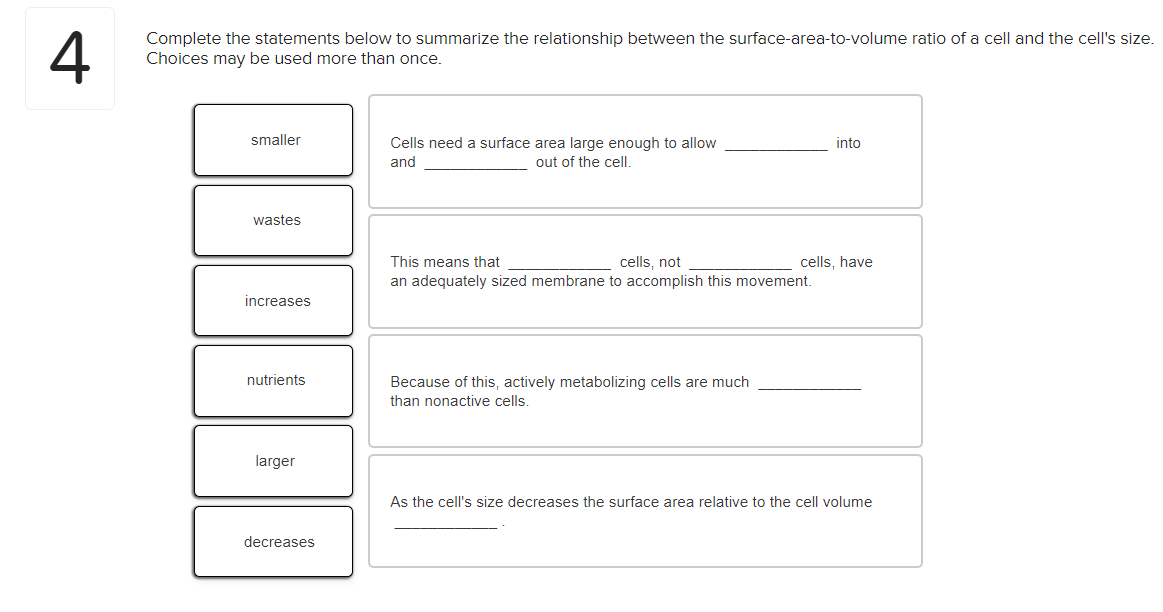Select the "larger" answer tile
The width and height of the screenshot is (1163, 612).
point(273,461)
